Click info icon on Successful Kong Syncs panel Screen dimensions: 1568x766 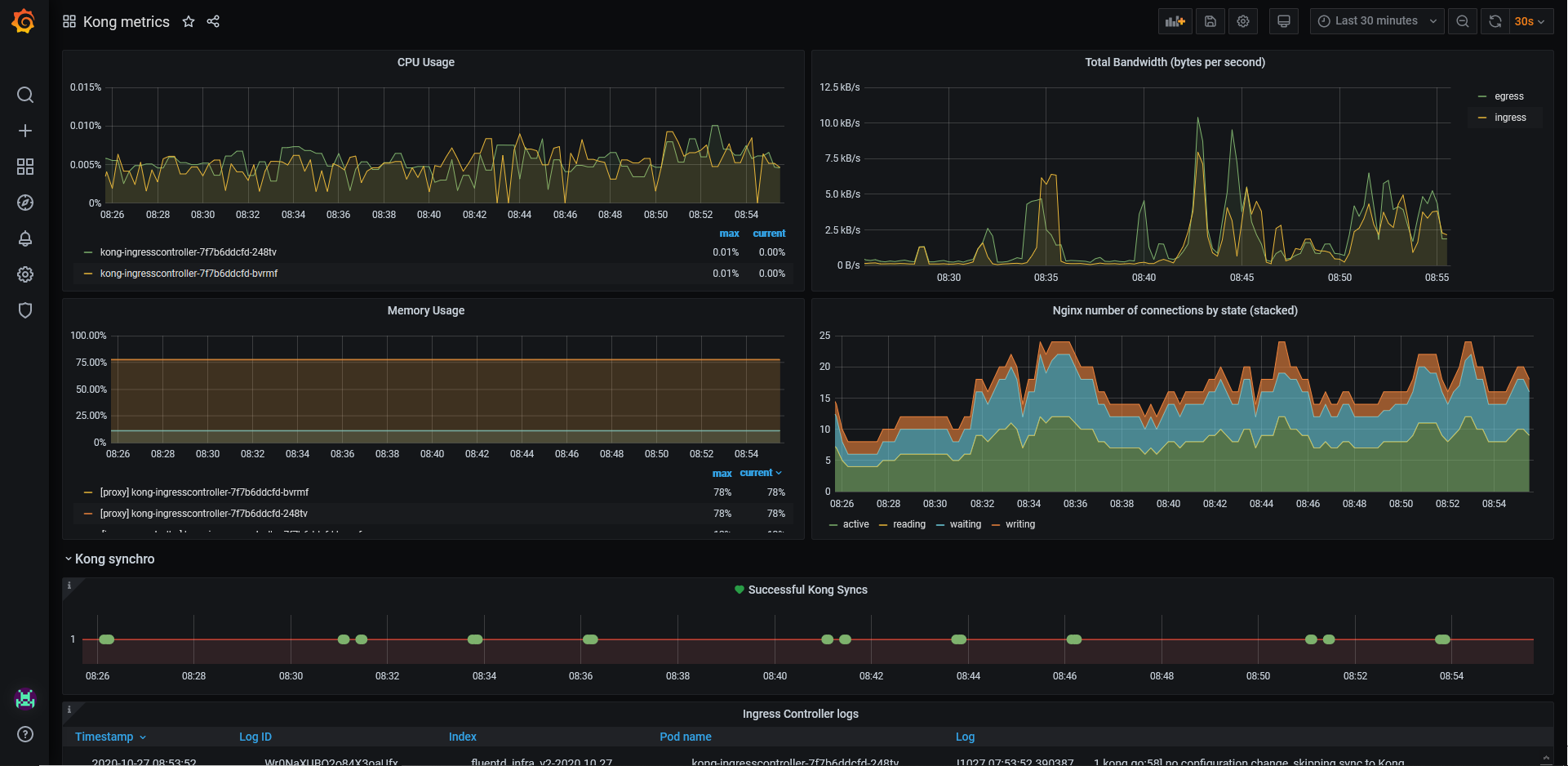(x=69, y=586)
